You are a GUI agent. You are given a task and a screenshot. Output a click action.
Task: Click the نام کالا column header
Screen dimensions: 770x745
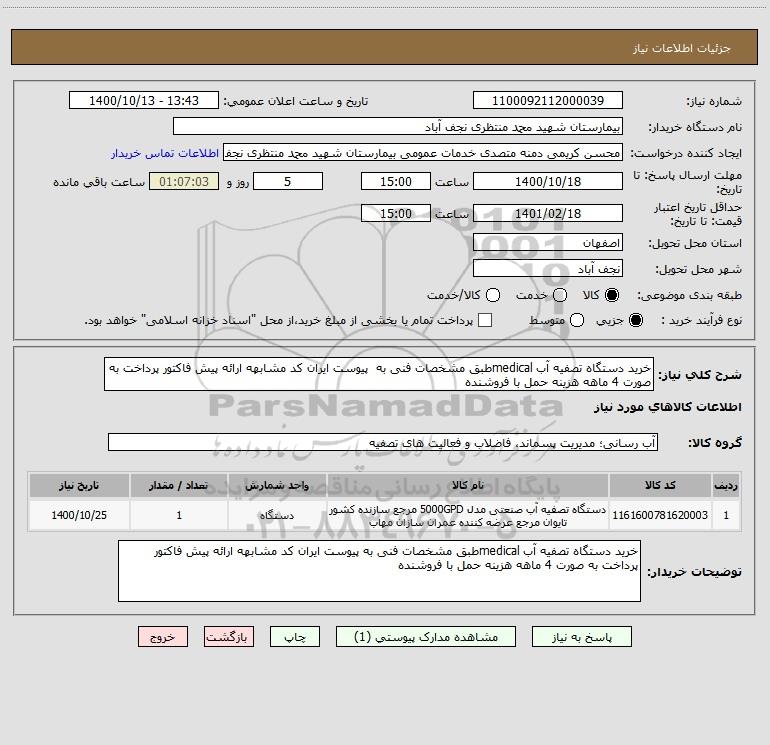click(468, 485)
